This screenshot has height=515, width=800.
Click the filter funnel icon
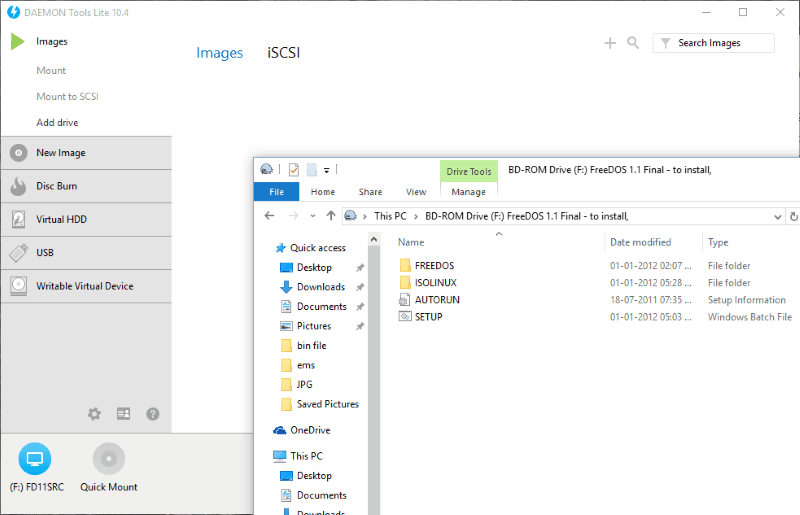tap(665, 43)
